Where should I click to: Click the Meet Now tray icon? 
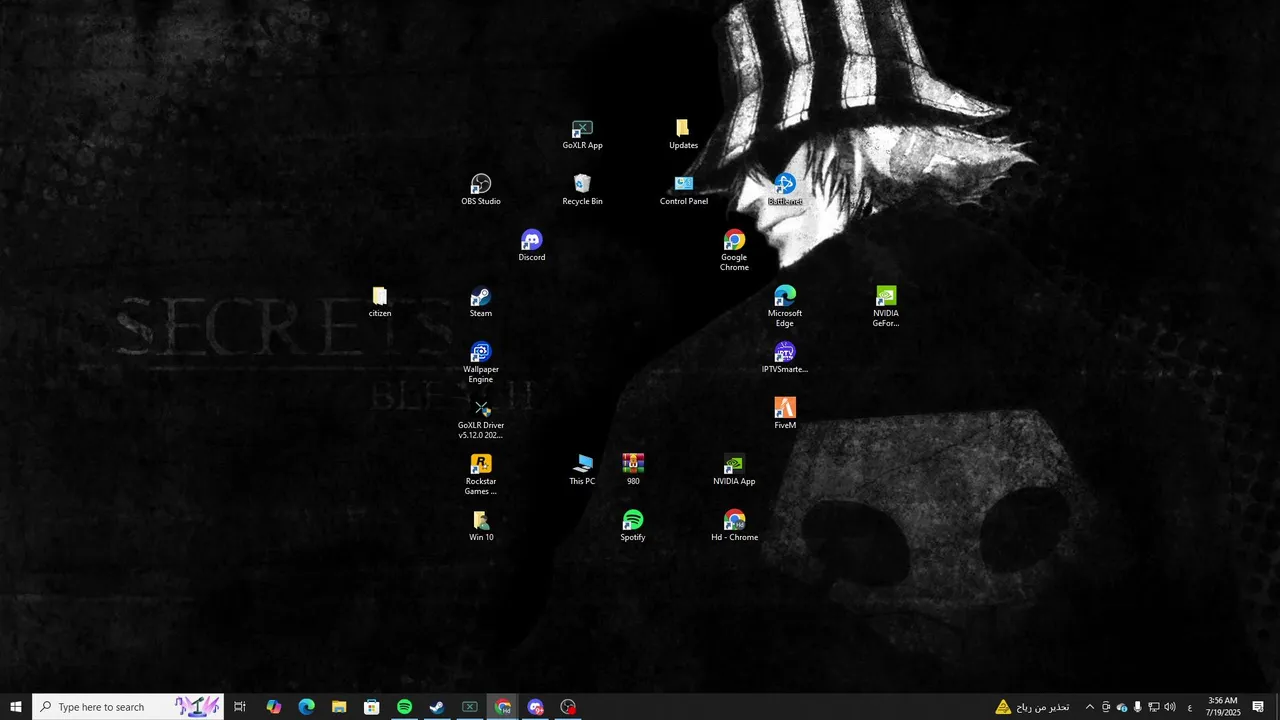click(1106, 707)
